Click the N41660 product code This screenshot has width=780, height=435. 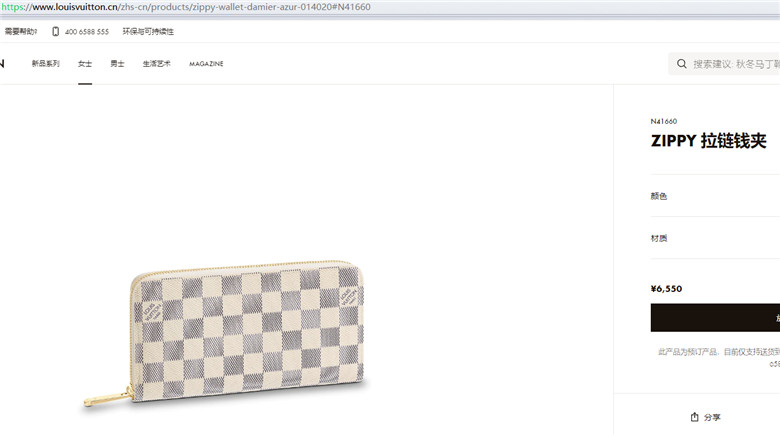664,121
